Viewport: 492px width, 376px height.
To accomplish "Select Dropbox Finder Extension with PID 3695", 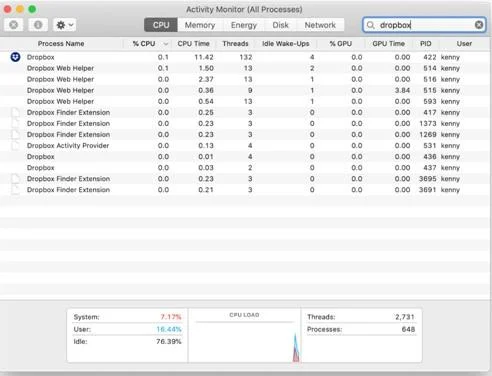I will (245, 179).
